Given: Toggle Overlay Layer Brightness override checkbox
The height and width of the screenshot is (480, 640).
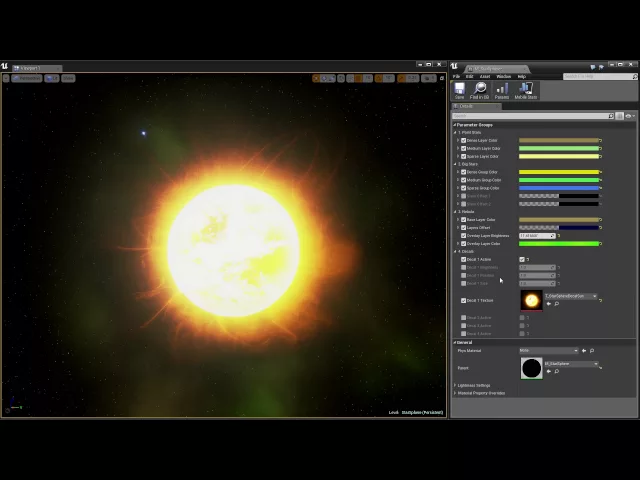Looking at the screenshot, I should coord(463,236).
